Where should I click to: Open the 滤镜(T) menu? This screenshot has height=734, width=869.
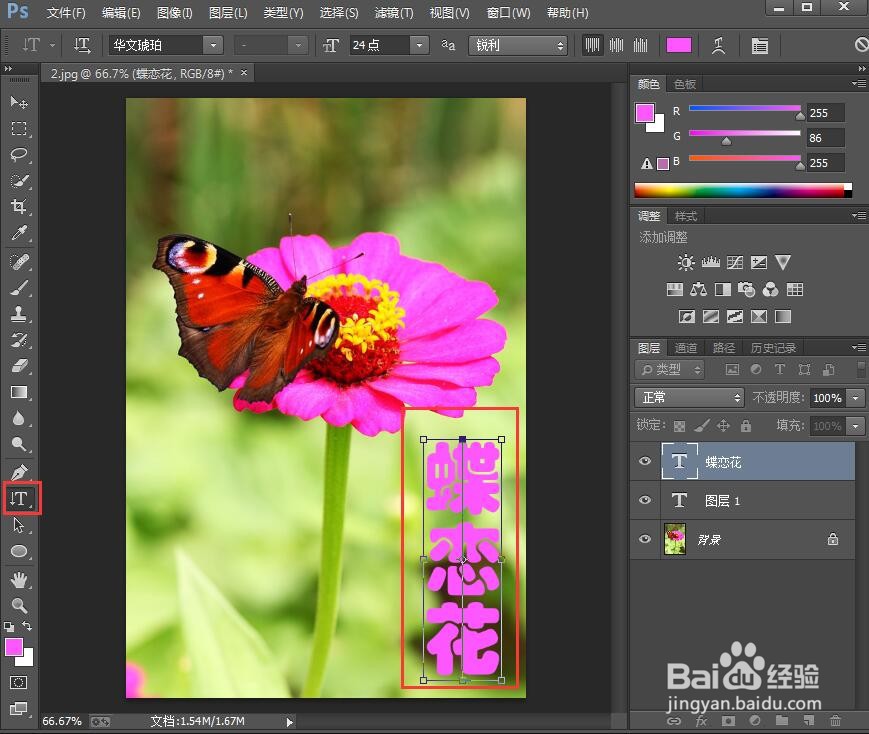click(394, 13)
